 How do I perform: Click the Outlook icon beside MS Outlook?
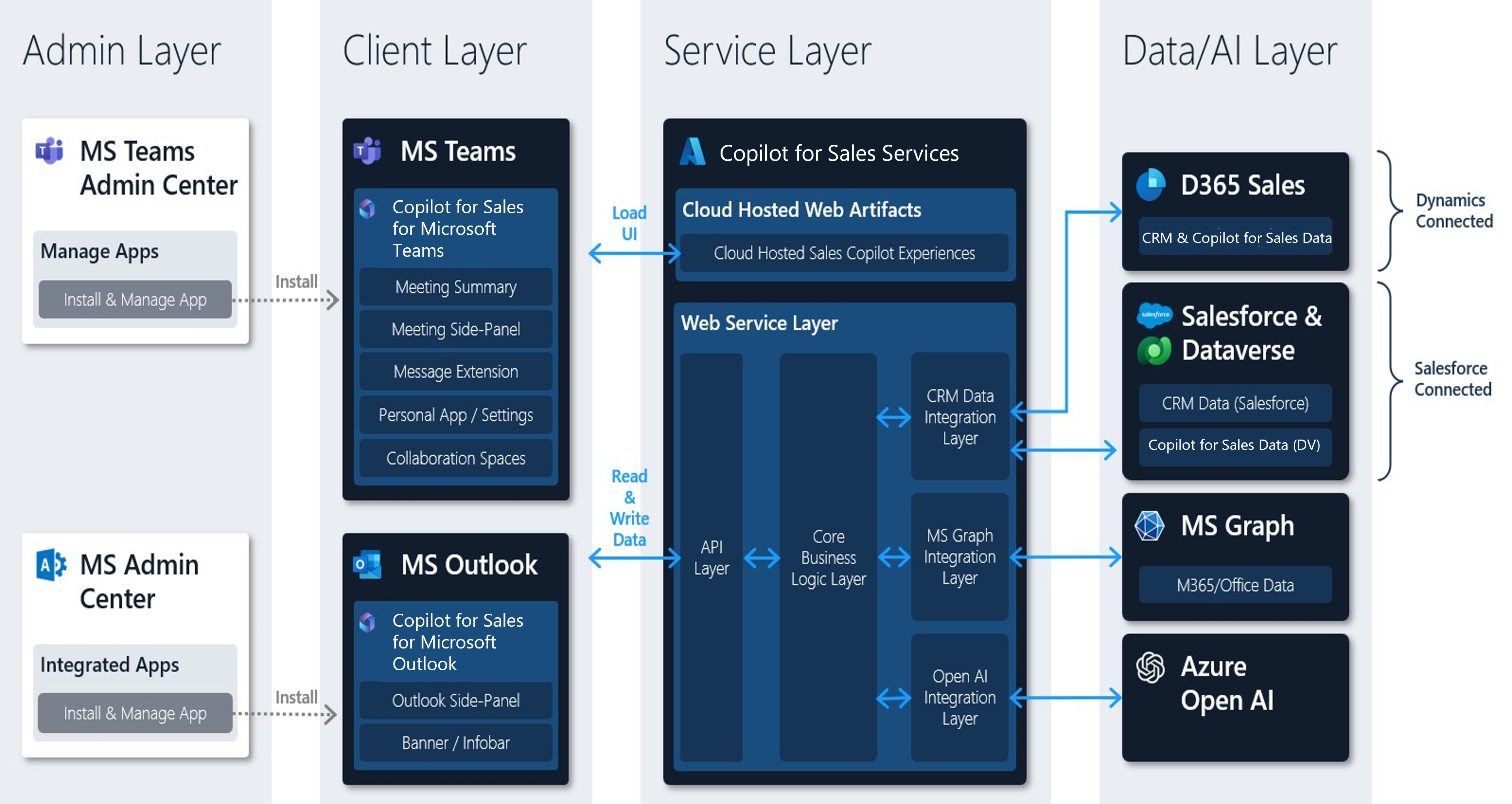(367, 564)
